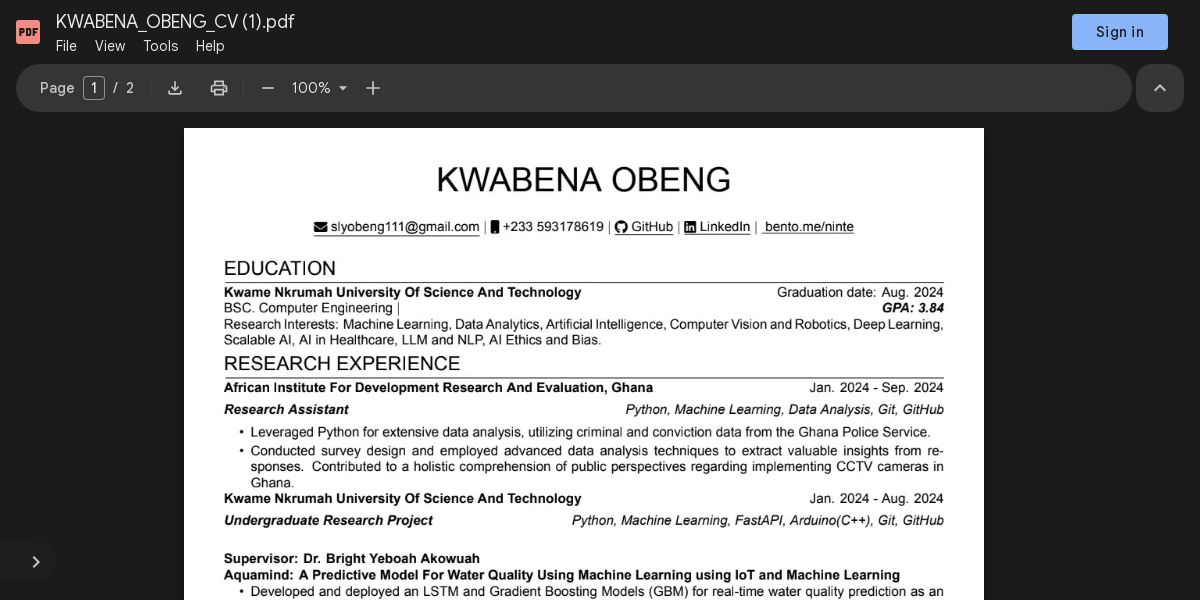Click the Sign in button
This screenshot has height=600, width=1200.
tap(1120, 32)
